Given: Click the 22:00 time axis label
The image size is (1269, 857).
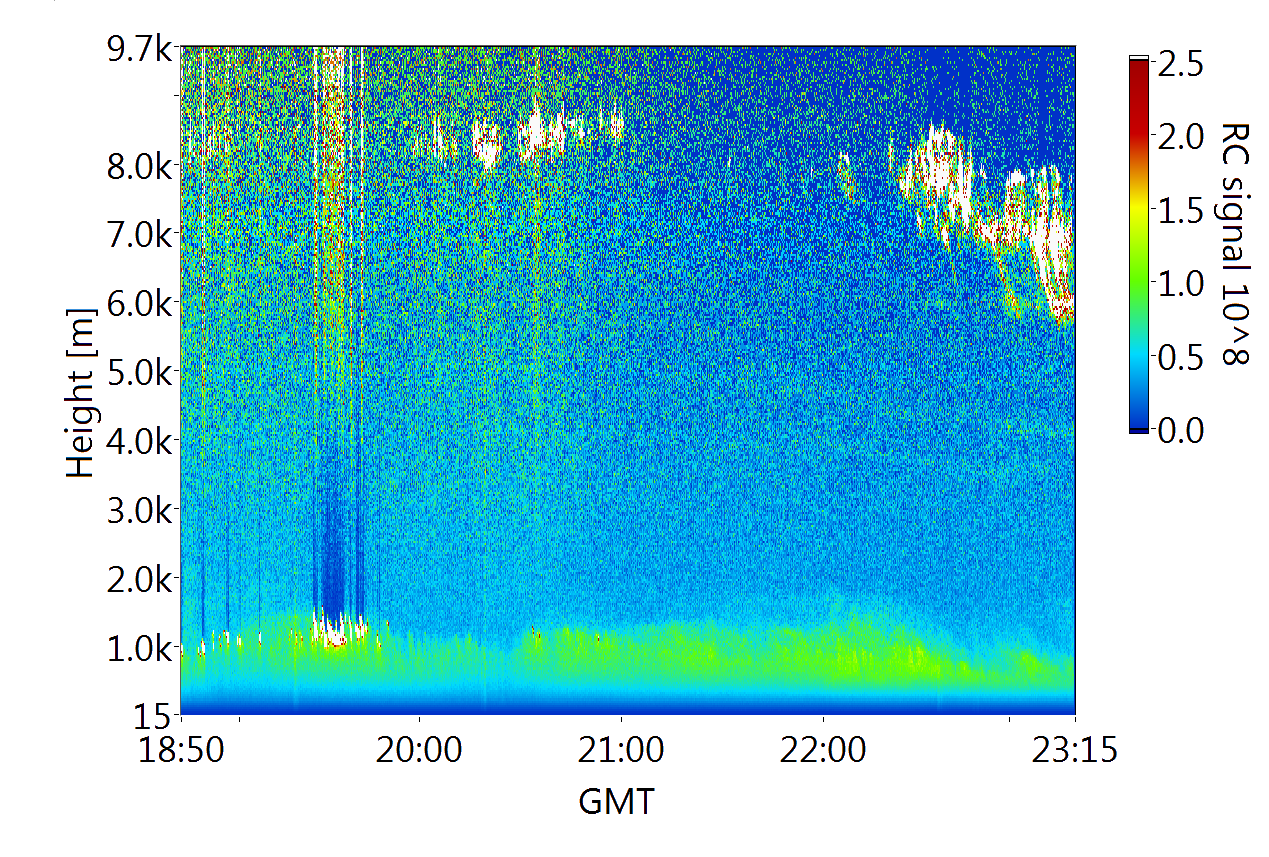Looking at the screenshot, I should point(823,750).
